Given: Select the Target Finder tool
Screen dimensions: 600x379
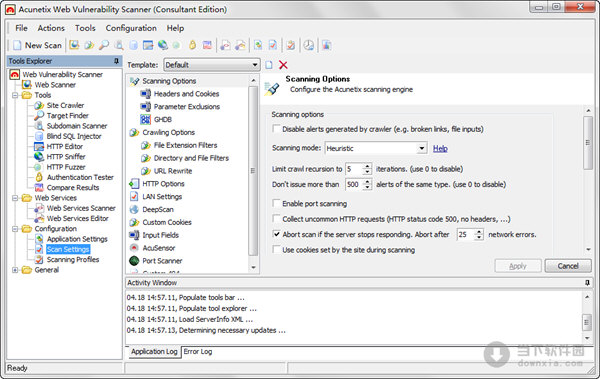Looking at the screenshot, I should coord(67,116).
